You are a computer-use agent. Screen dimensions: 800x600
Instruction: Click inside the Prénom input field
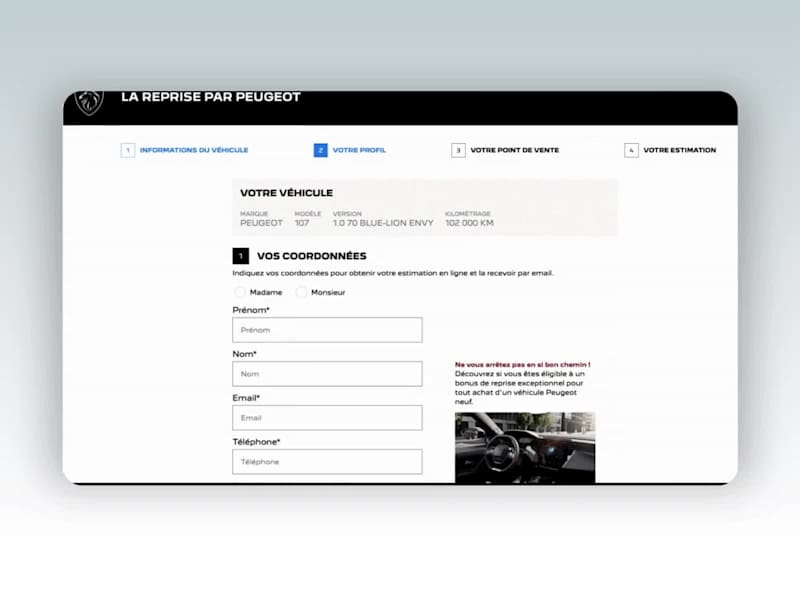click(327, 329)
